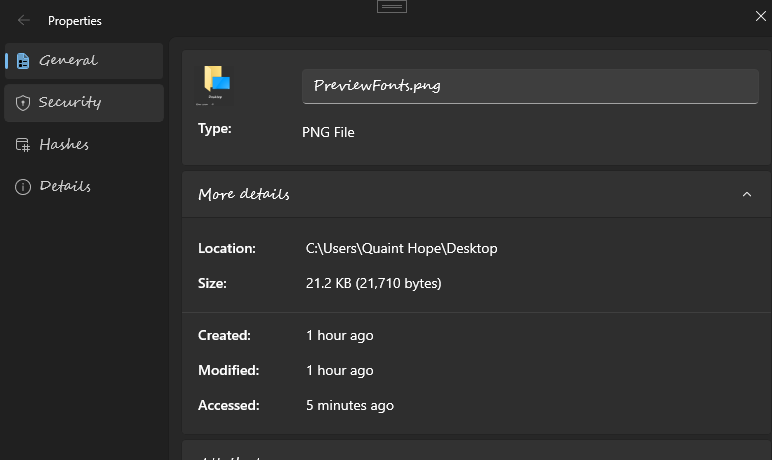Viewport: 772px width, 460px height.
Task: Click the back arrow next to Properties
Action: (x=24, y=20)
